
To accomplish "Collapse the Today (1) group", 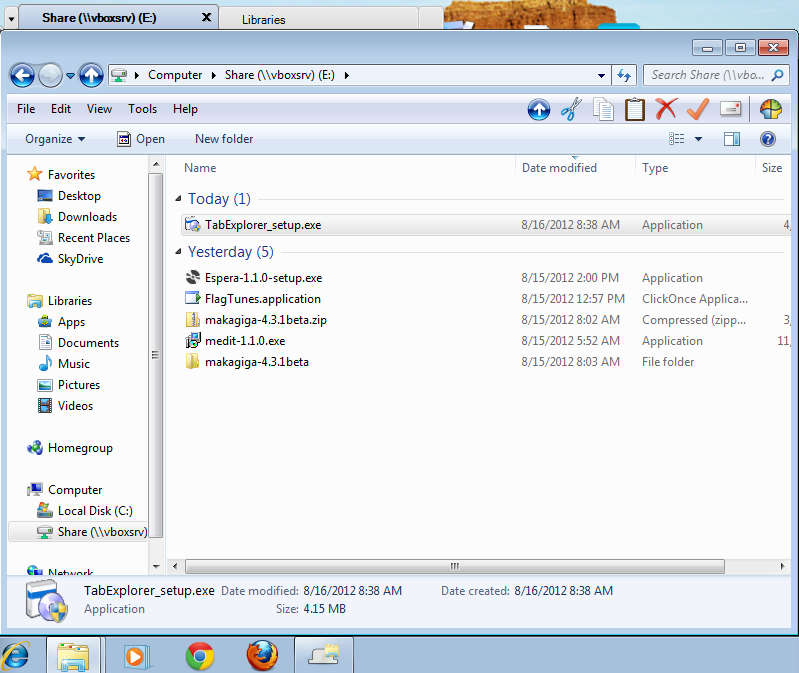I will point(179,199).
